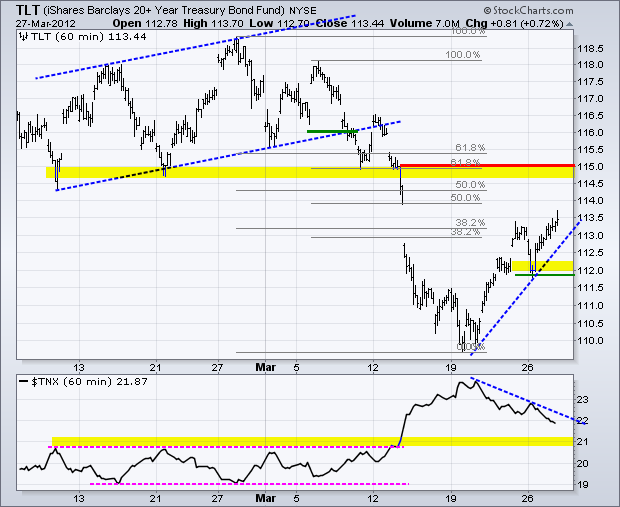Click the Chg +0.81 (+0.72%) value
The image size is (620, 507).
click(514, 23)
